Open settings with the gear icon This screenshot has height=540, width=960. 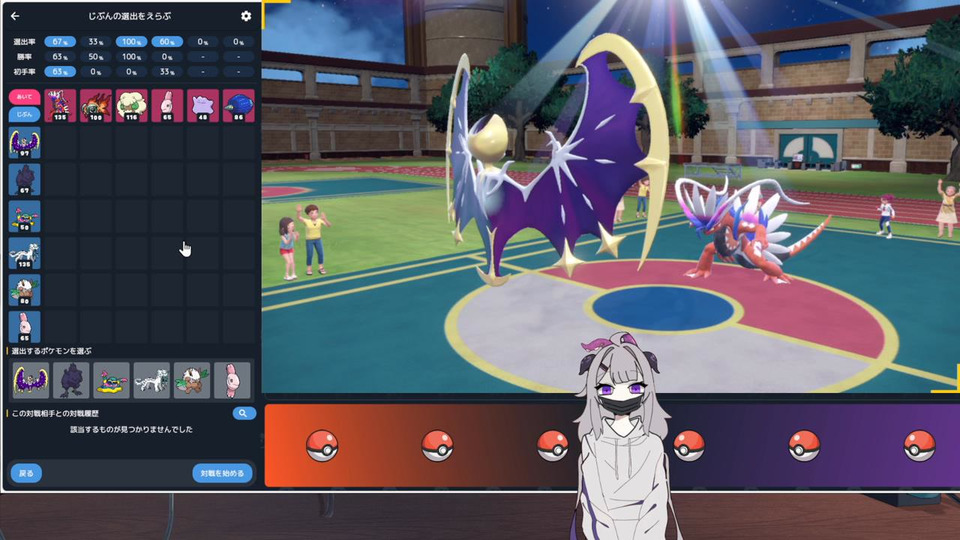click(246, 17)
